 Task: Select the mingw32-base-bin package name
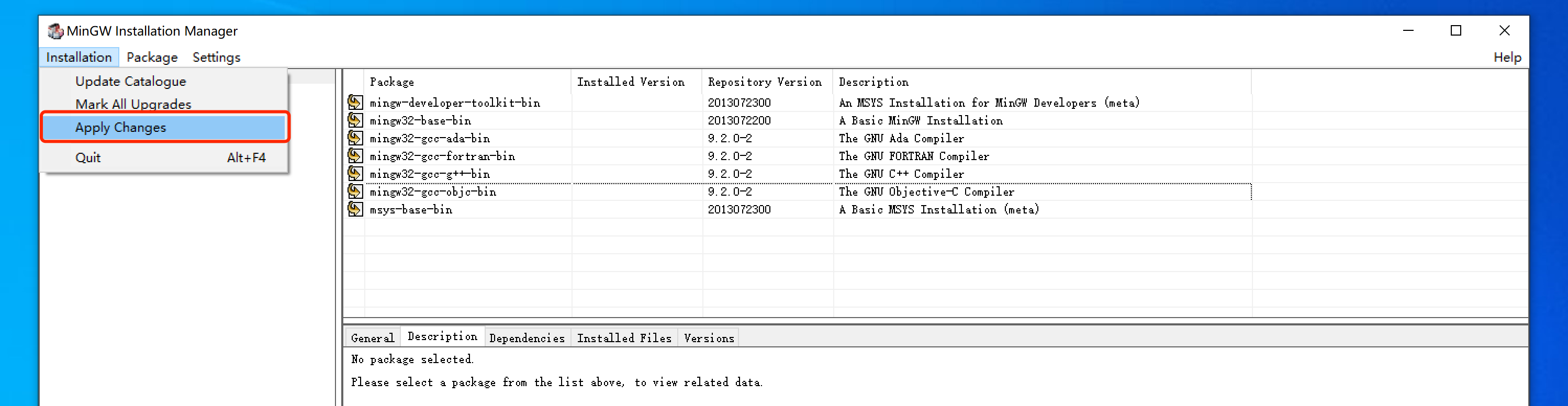[x=420, y=120]
